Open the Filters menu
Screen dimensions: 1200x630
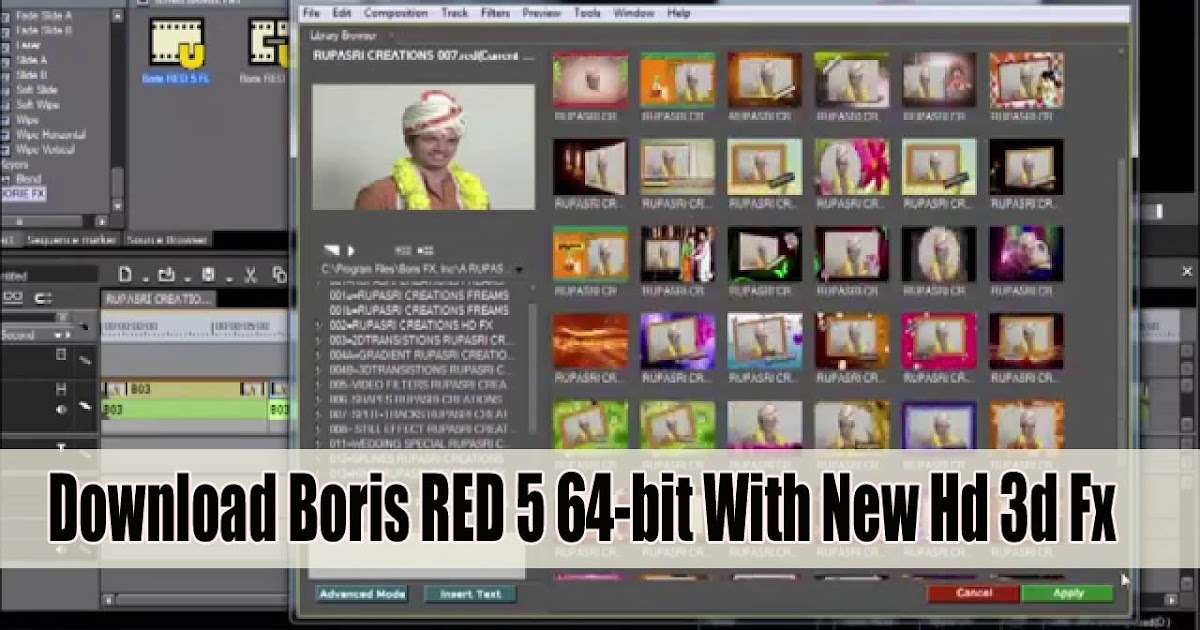tap(495, 13)
